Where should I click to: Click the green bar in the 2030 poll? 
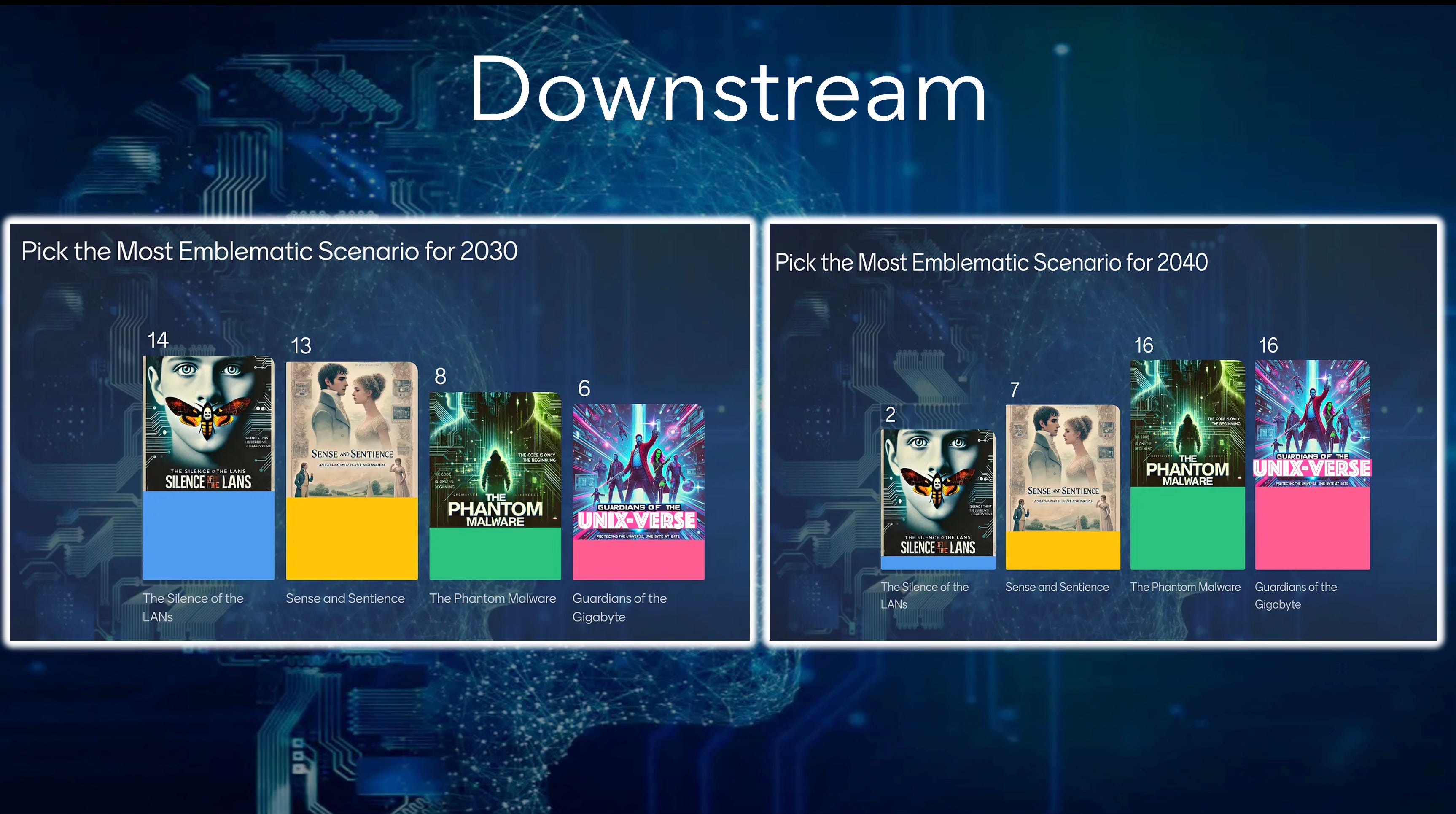(x=495, y=554)
